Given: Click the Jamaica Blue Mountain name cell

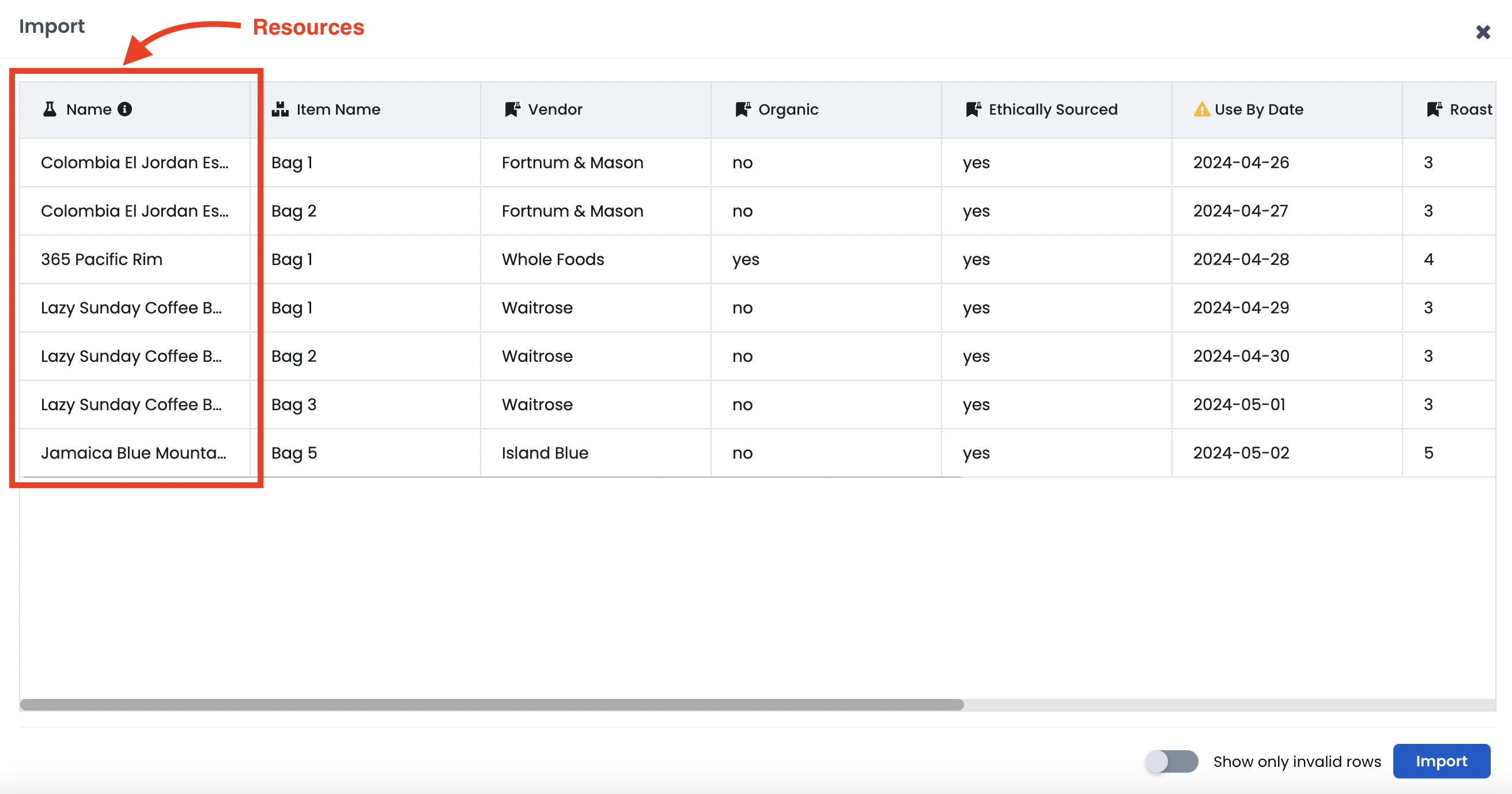Looking at the screenshot, I should (133, 453).
